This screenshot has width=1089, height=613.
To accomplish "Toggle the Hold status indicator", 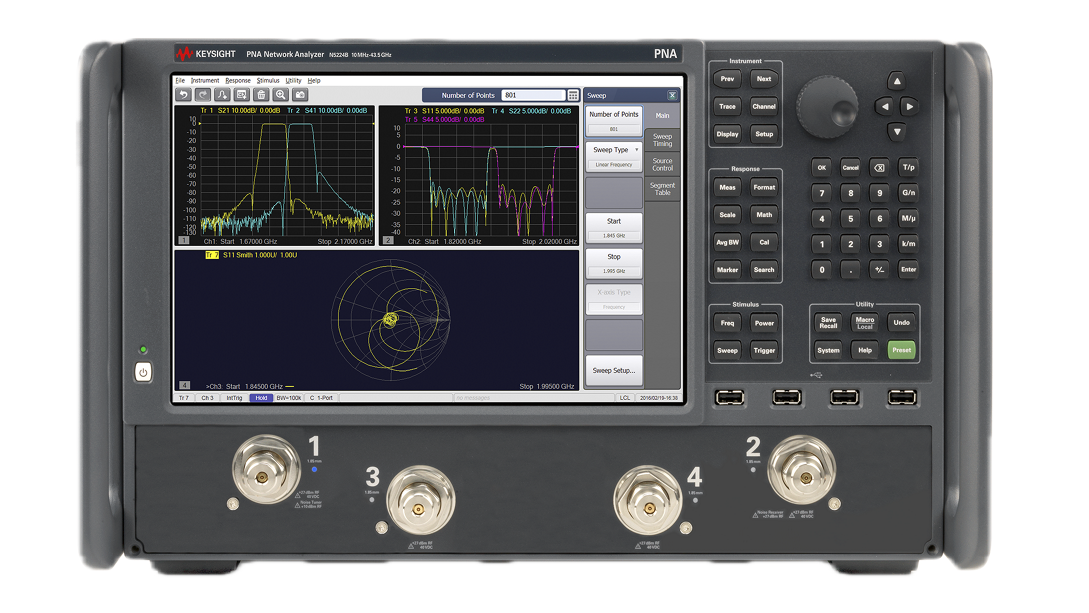I will coord(261,398).
